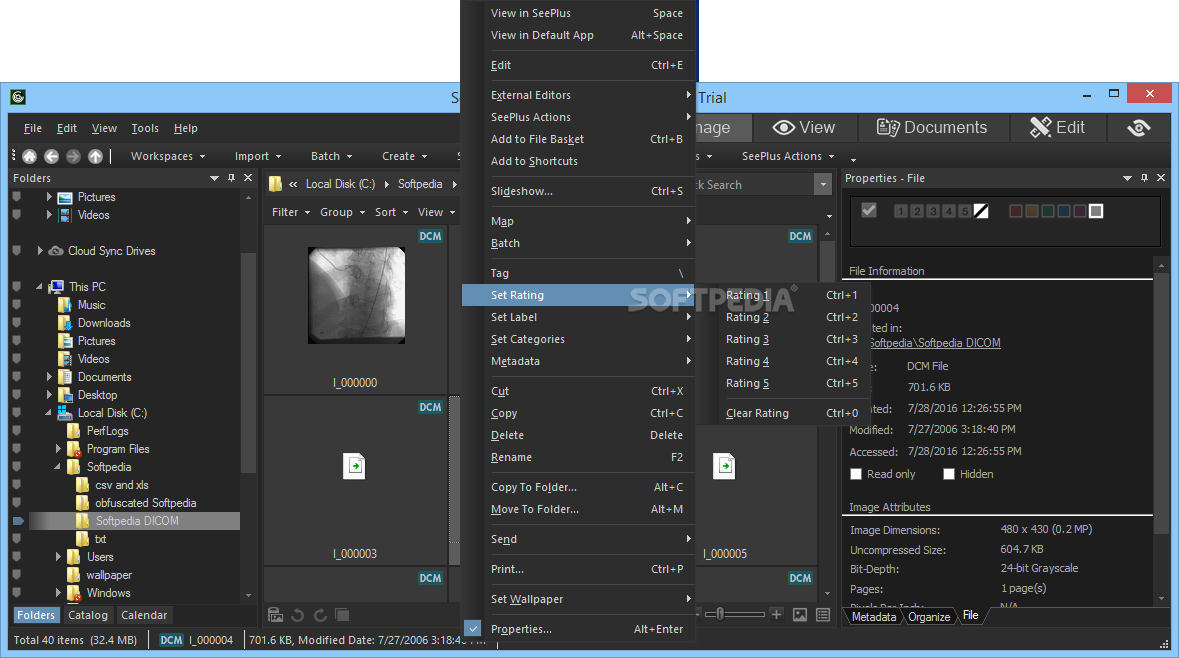Clear rating with the slash box icon
The image size is (1179, 658).
[x=981, y=211]
